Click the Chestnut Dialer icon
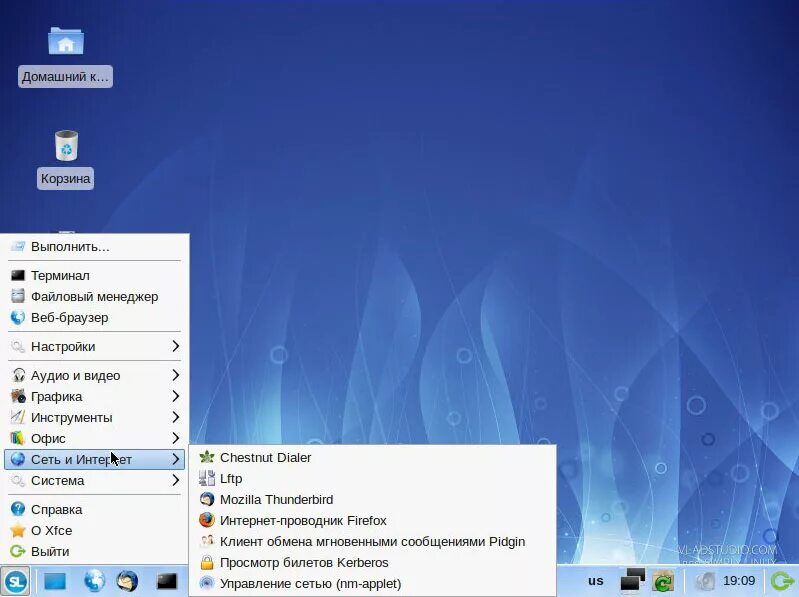This screenshot has width=799, height=597. tap(206, 457)
